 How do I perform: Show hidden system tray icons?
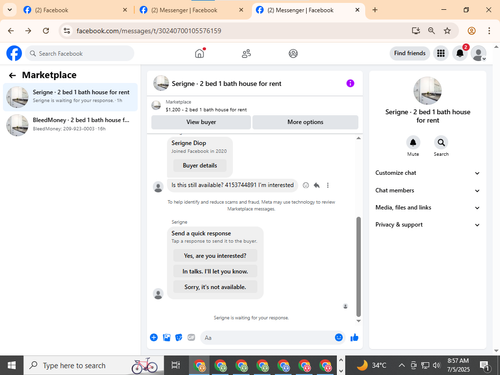(x=402, y=365)
